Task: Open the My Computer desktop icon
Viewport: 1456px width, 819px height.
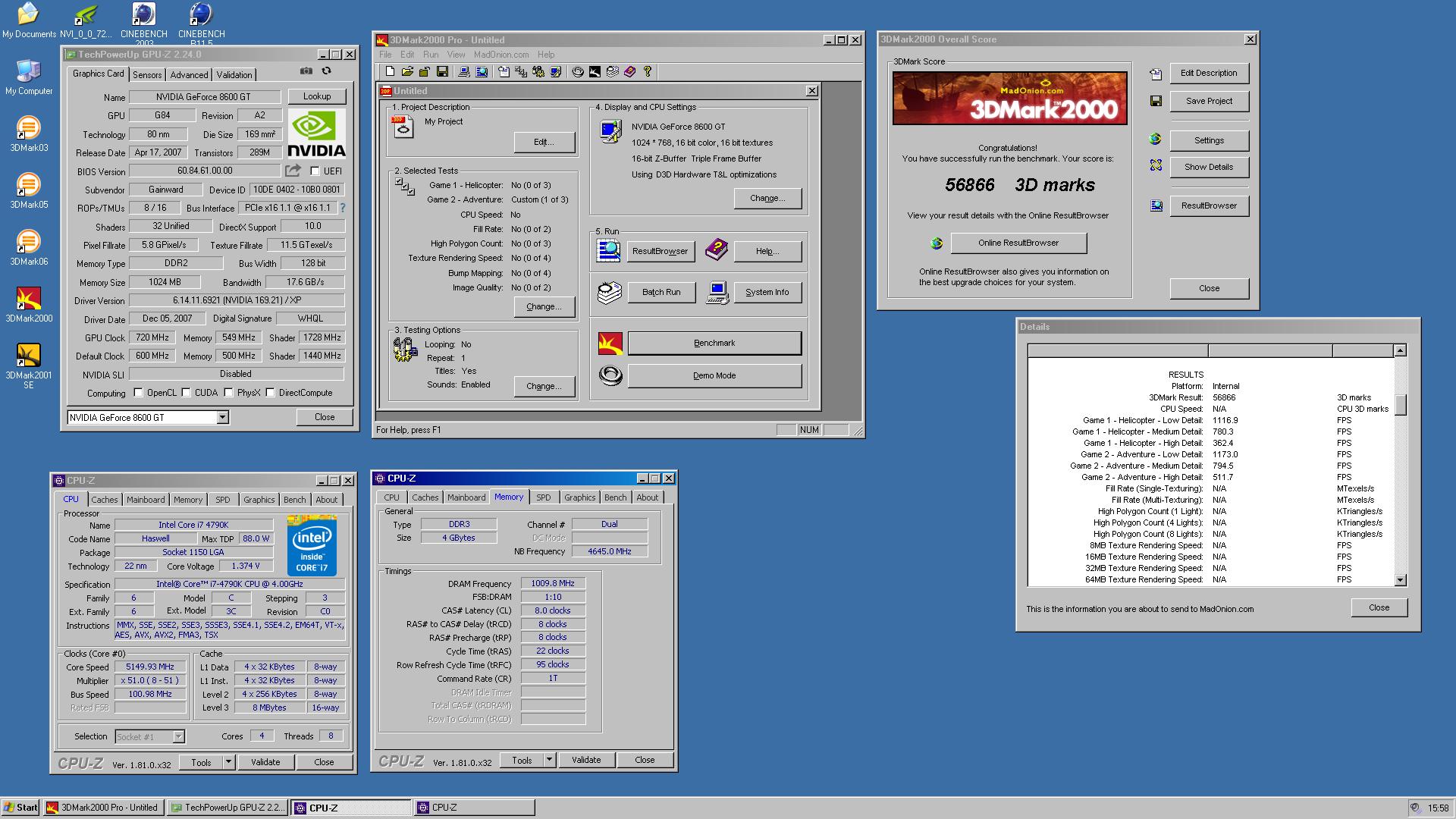Action: (x=29, y=77)
